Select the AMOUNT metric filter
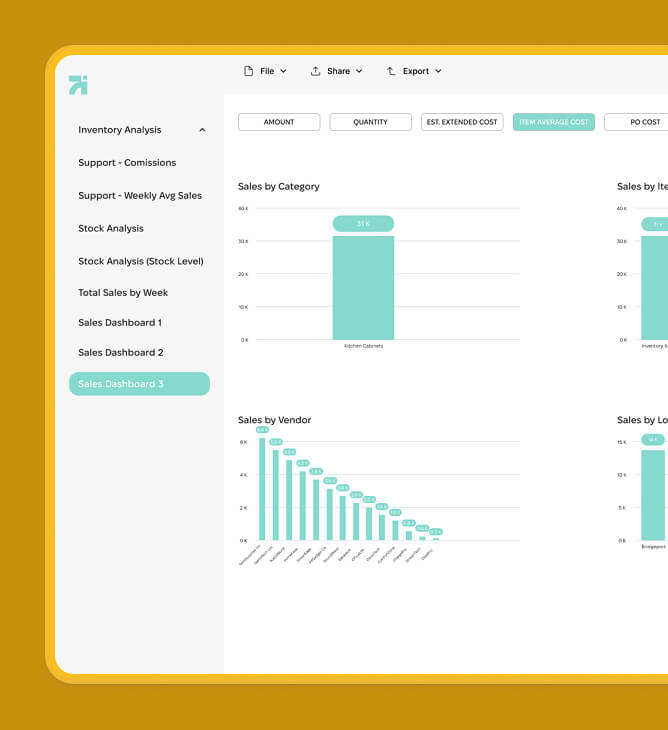This screenshot has width=668, height=730. pyautogui.click(x=279, y=122)
